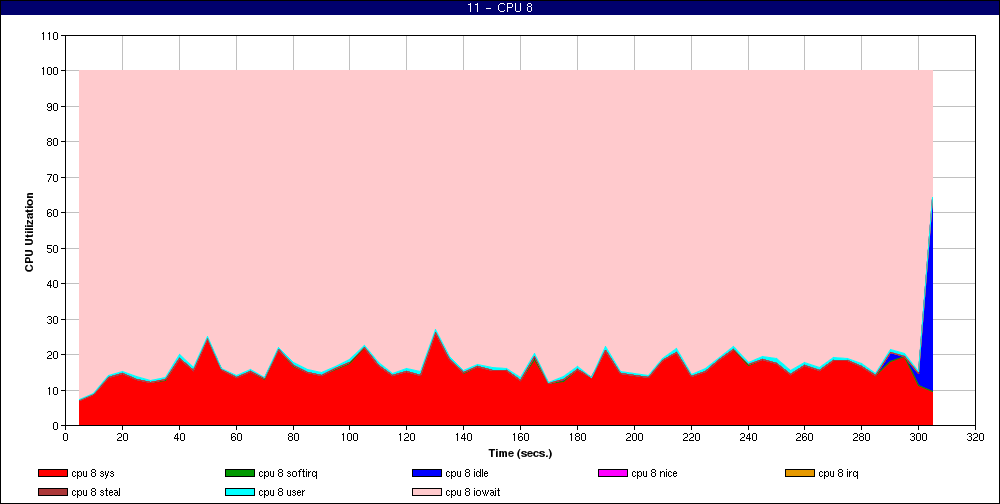Click the 90 y-axis tick label
This screenshot has height=504, width=1000.
[x=52, y=107]
